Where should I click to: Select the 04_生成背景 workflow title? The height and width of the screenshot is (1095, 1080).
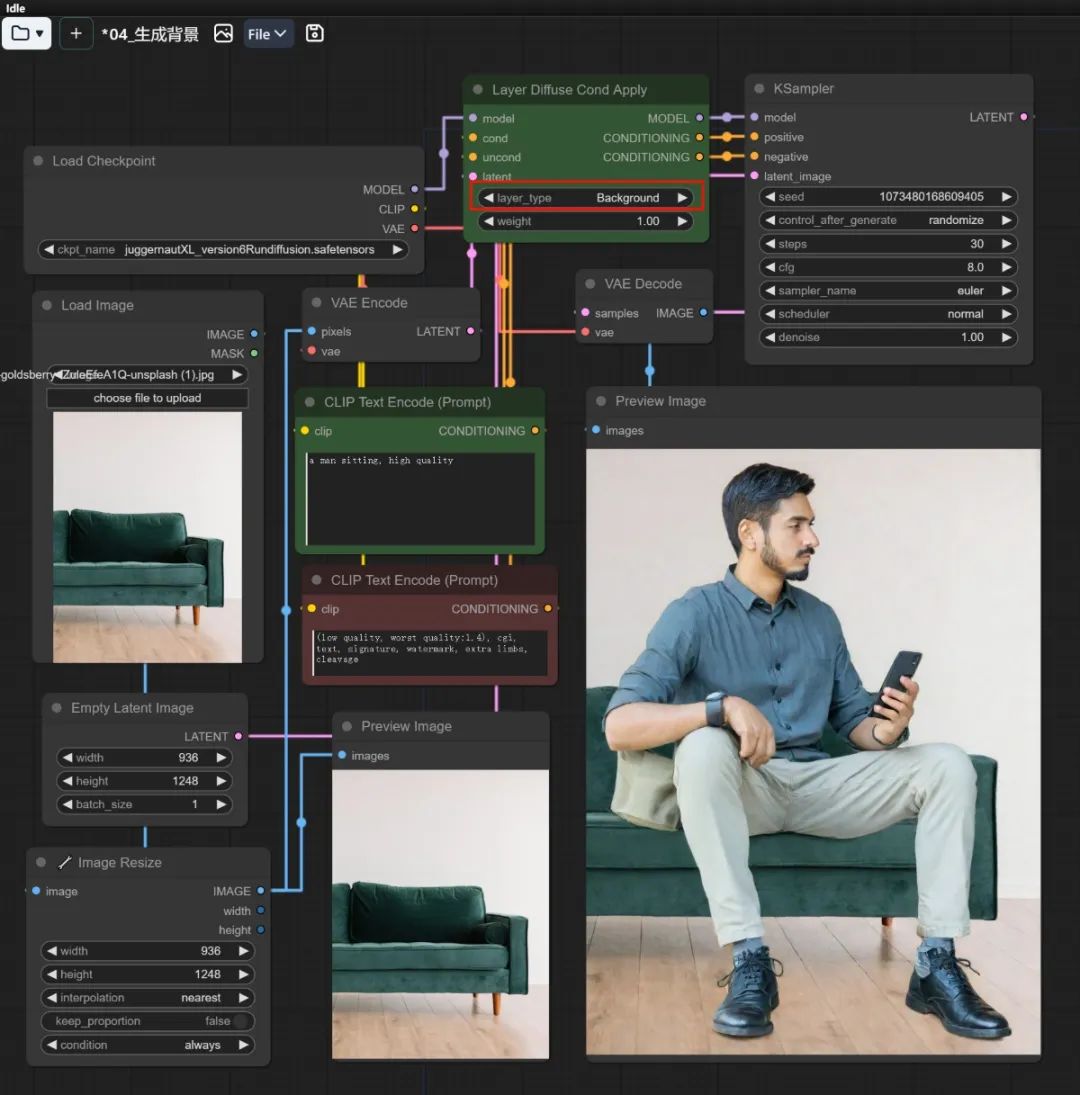(150, 34)
